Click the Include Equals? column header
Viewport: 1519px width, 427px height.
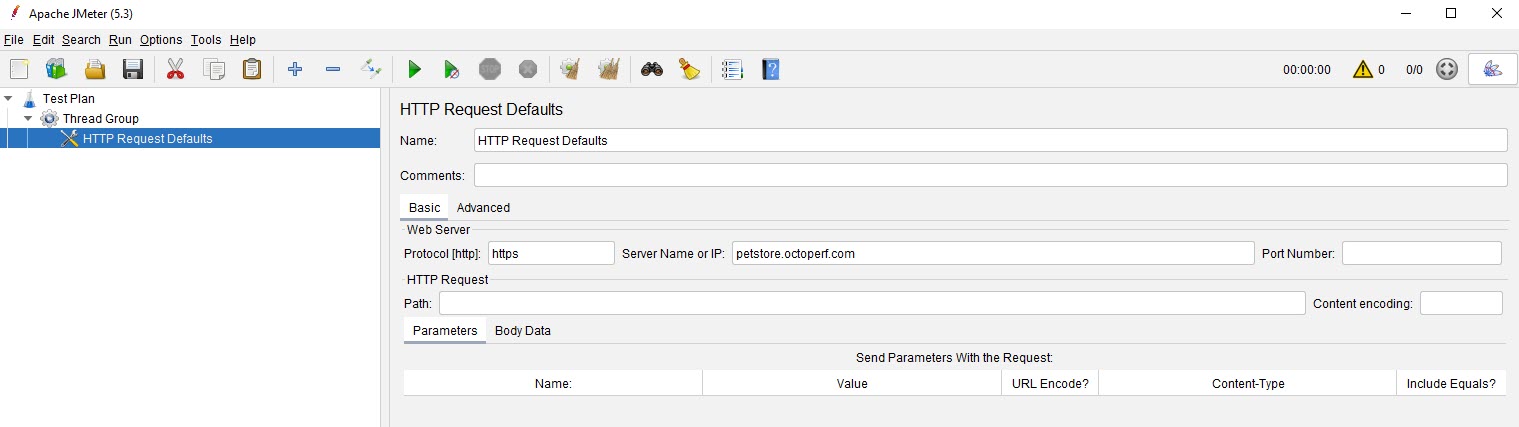(1451, 383)
